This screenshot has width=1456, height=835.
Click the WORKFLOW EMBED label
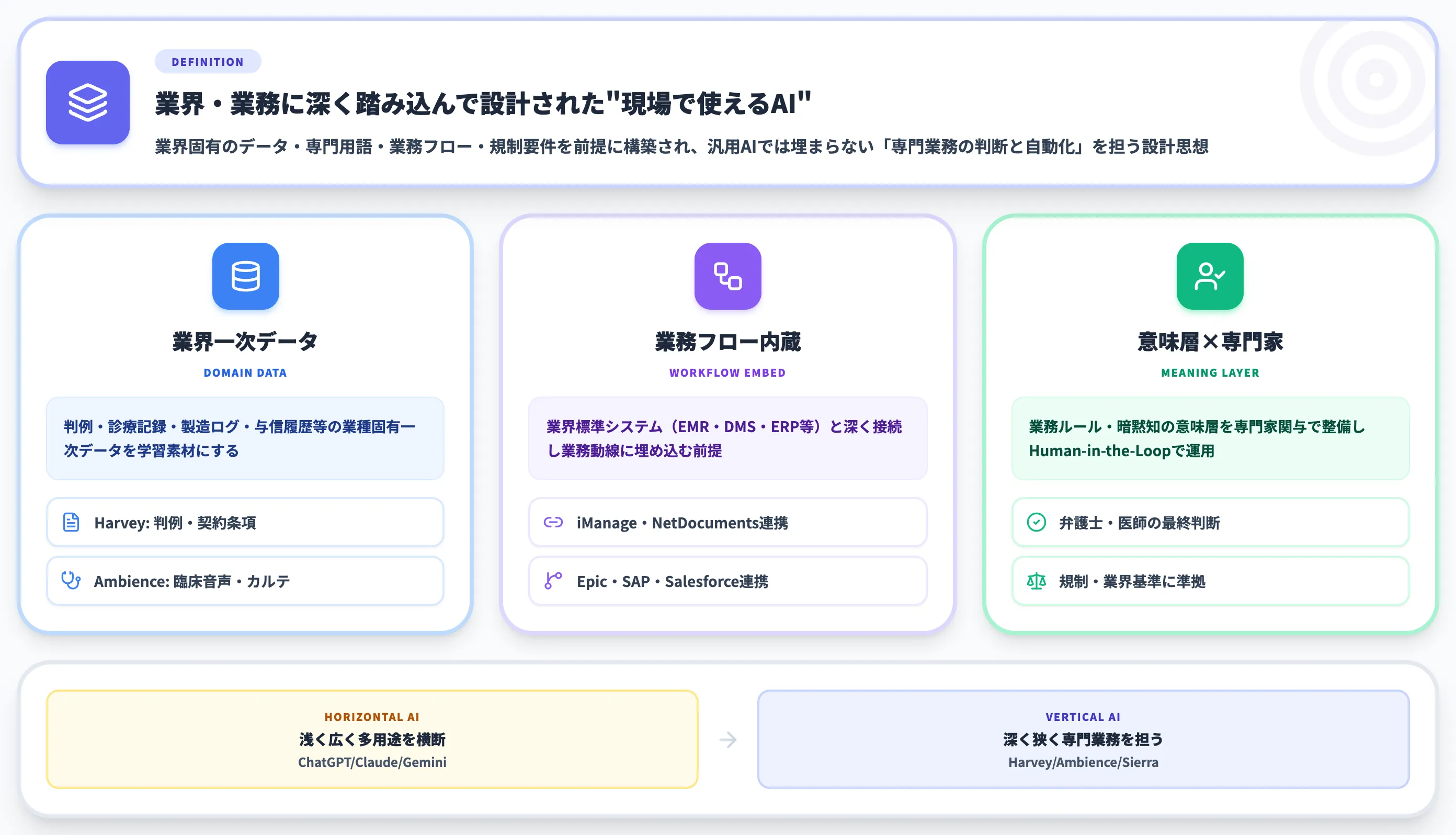point(727,373)
